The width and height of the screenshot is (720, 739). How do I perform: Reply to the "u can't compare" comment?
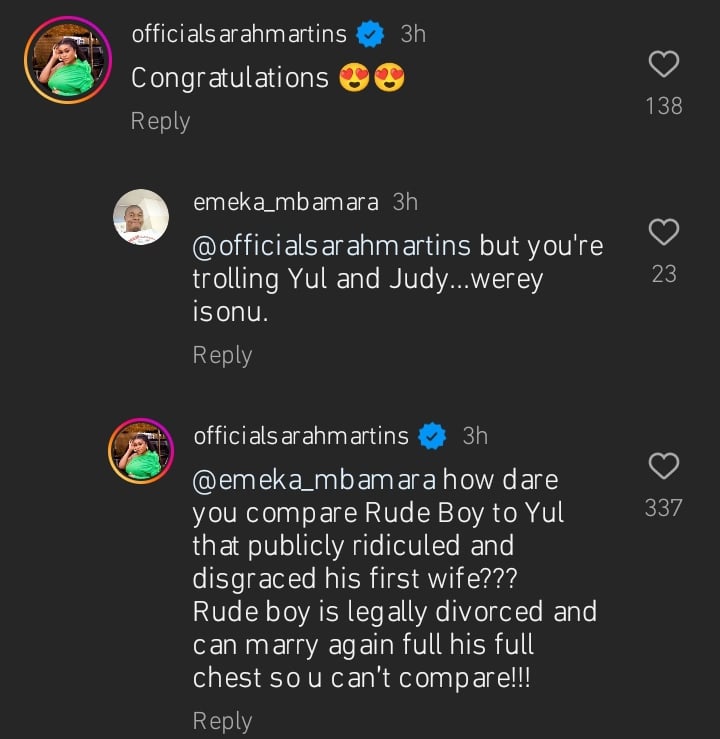click(x=222, y=721)
